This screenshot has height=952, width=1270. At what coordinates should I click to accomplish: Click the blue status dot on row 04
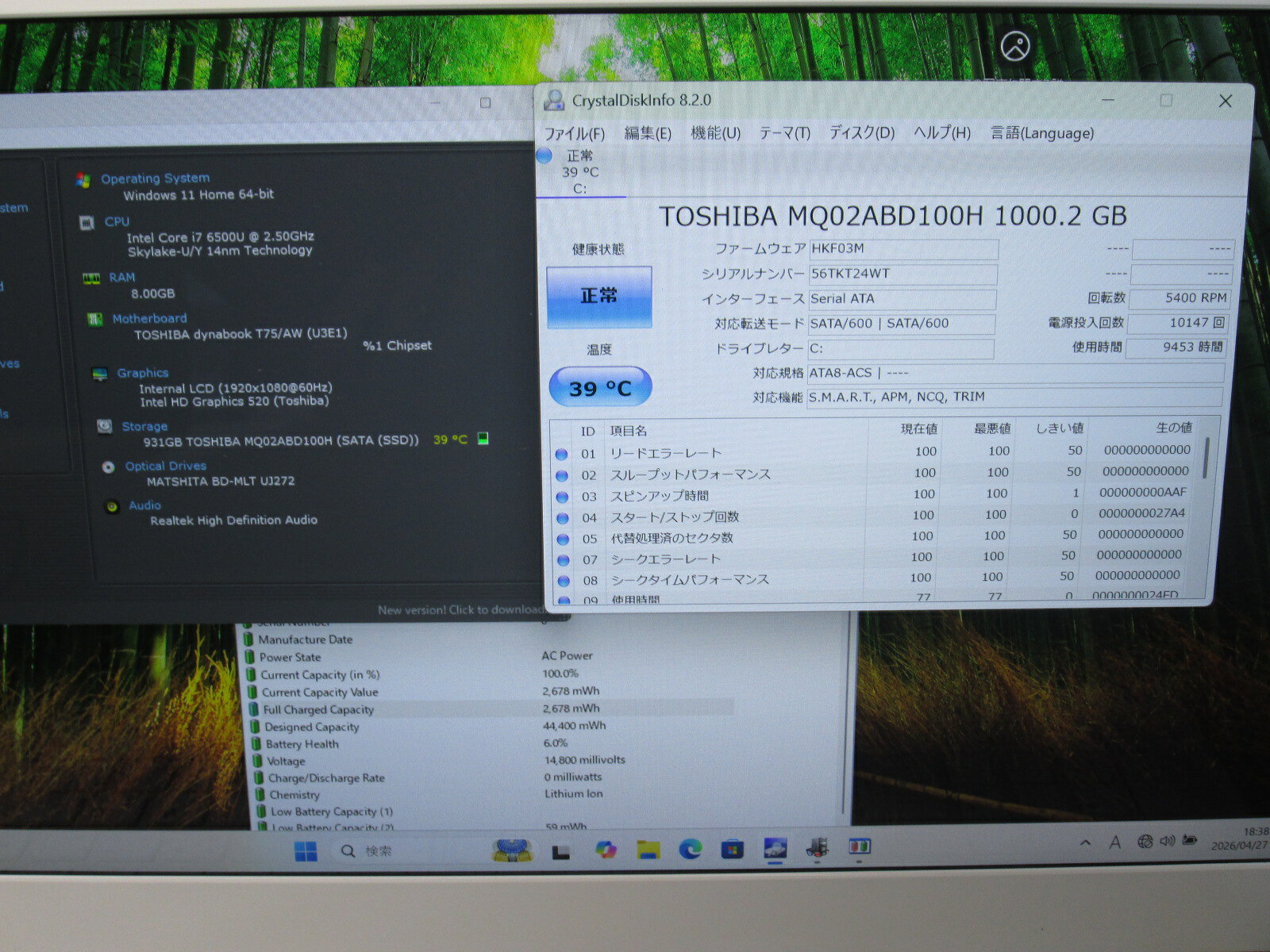[563, 518]
